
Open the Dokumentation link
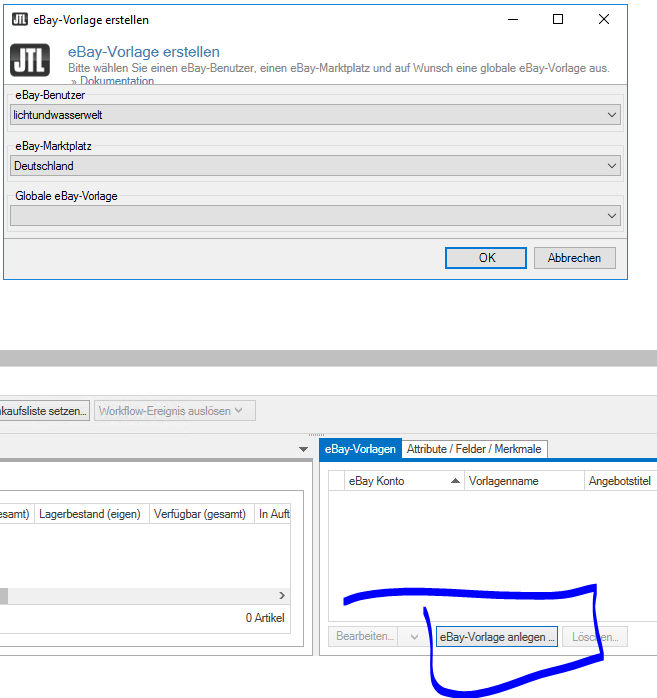[x=117, y=81]
